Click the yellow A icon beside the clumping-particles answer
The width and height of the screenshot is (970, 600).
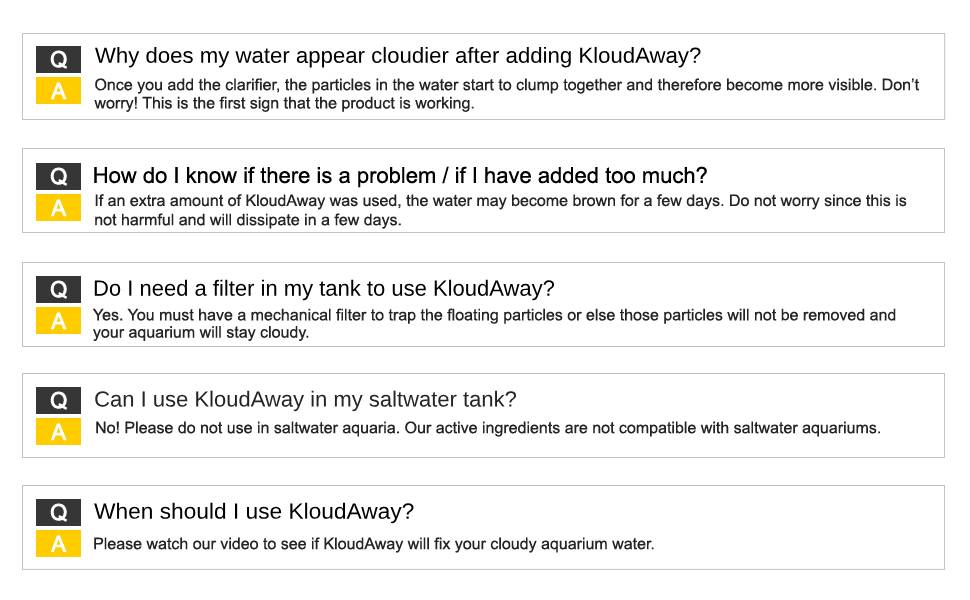click(x=58, y=91)
